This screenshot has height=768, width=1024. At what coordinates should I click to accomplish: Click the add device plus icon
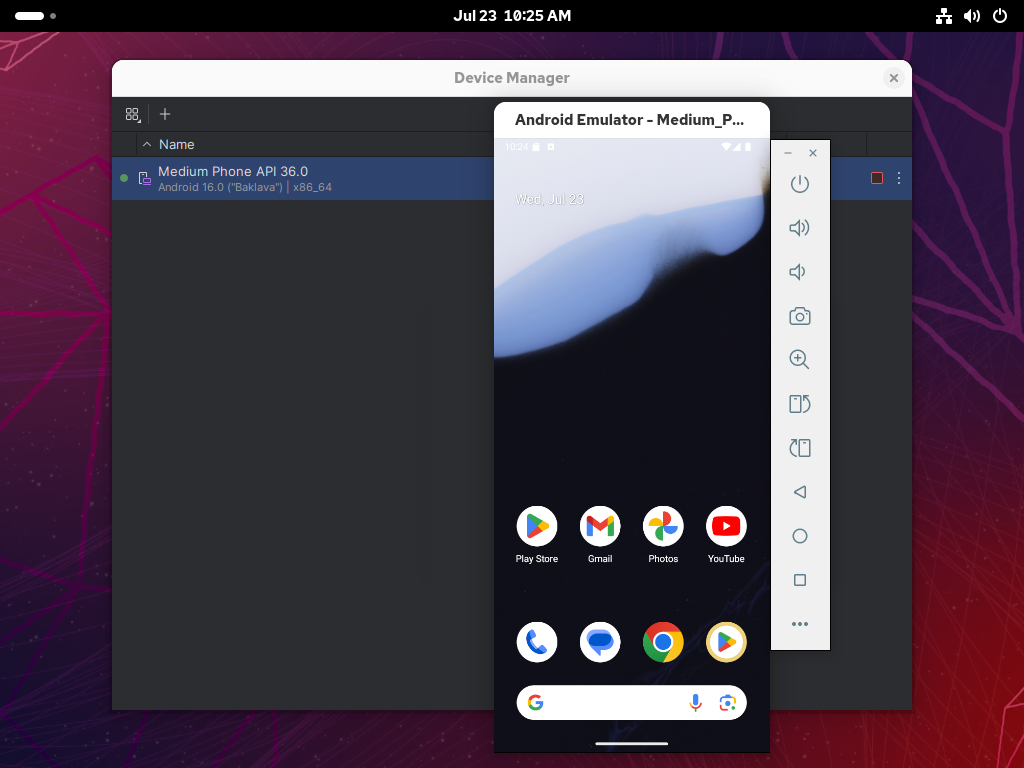165,114
